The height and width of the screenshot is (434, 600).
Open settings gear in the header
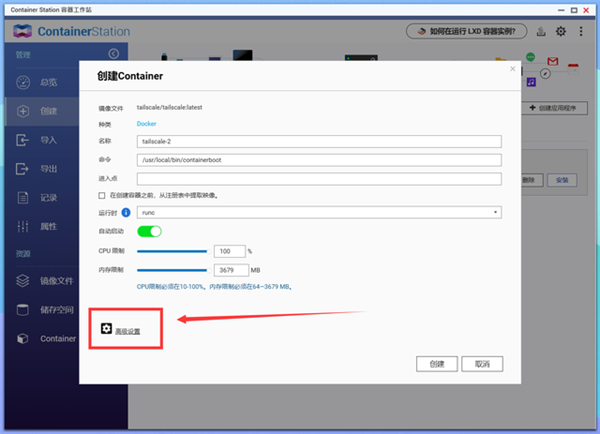(561, 31)
